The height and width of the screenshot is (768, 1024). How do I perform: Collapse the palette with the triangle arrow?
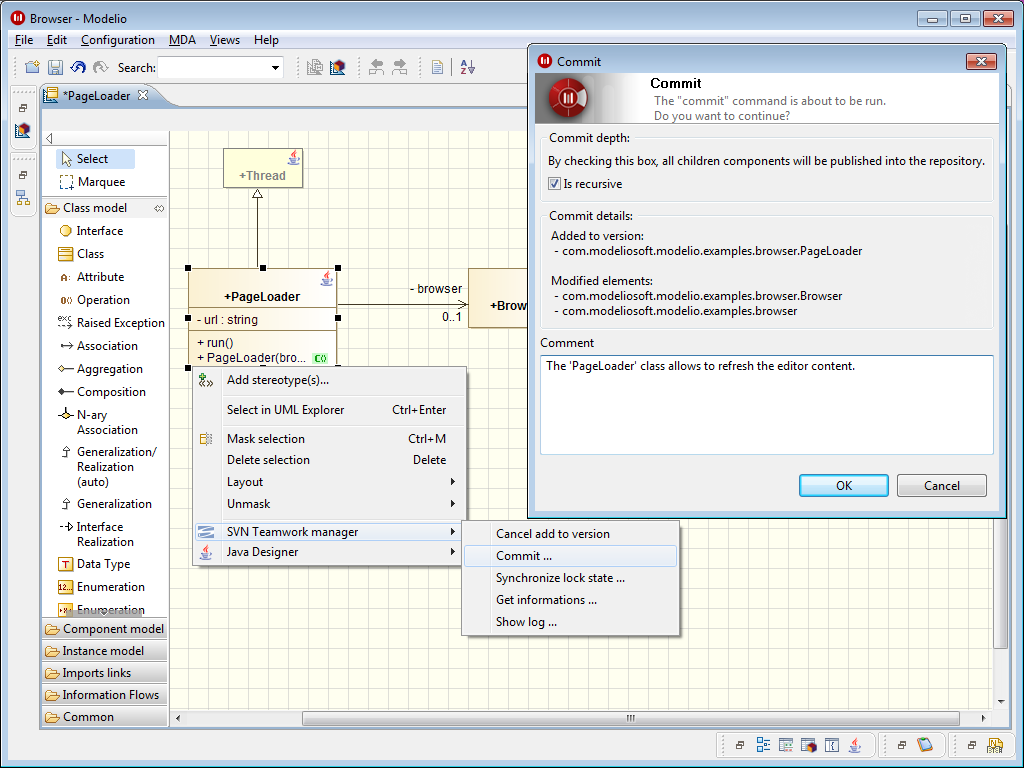(49, 138)
